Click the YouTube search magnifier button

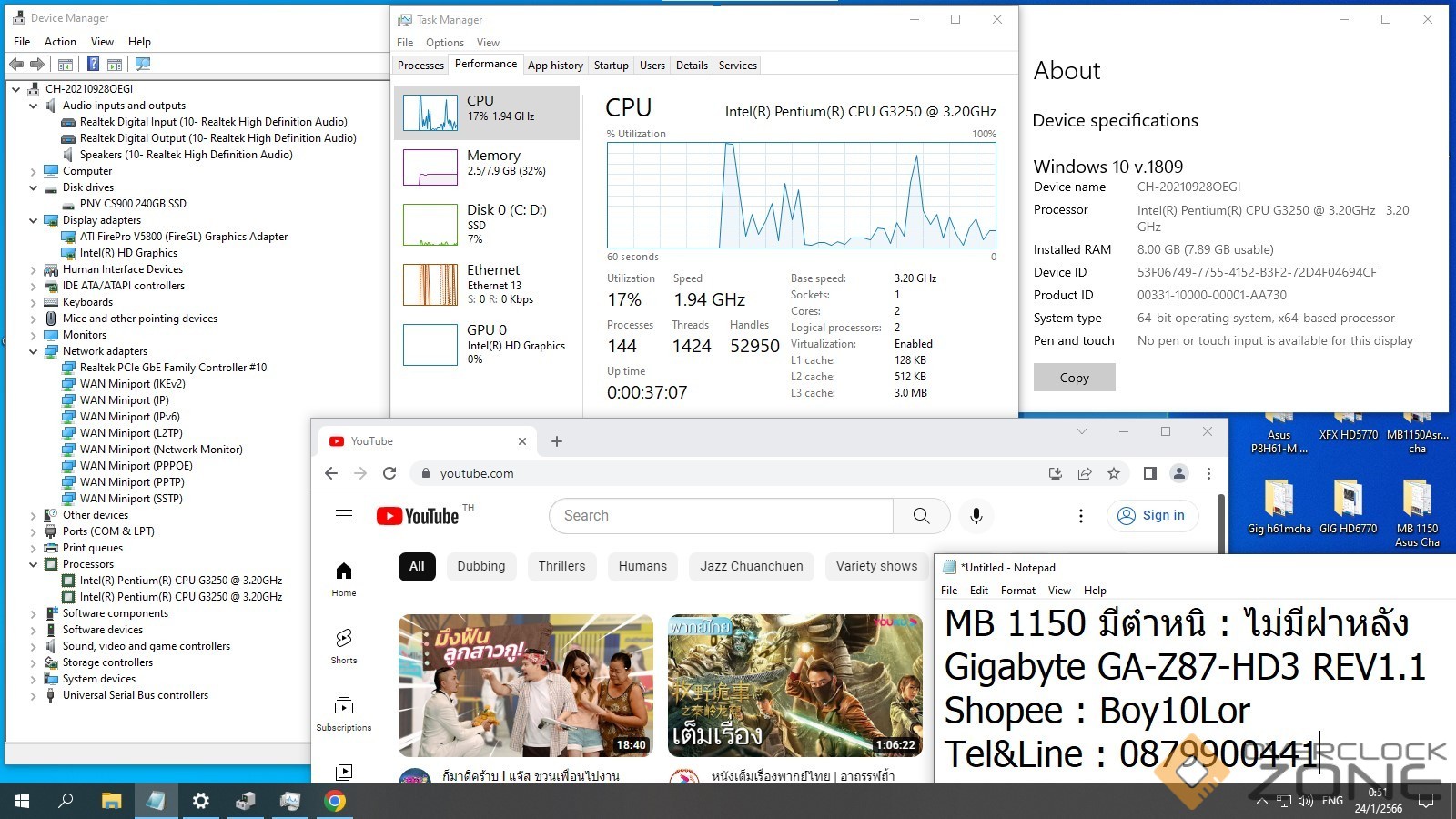(921, 516)
